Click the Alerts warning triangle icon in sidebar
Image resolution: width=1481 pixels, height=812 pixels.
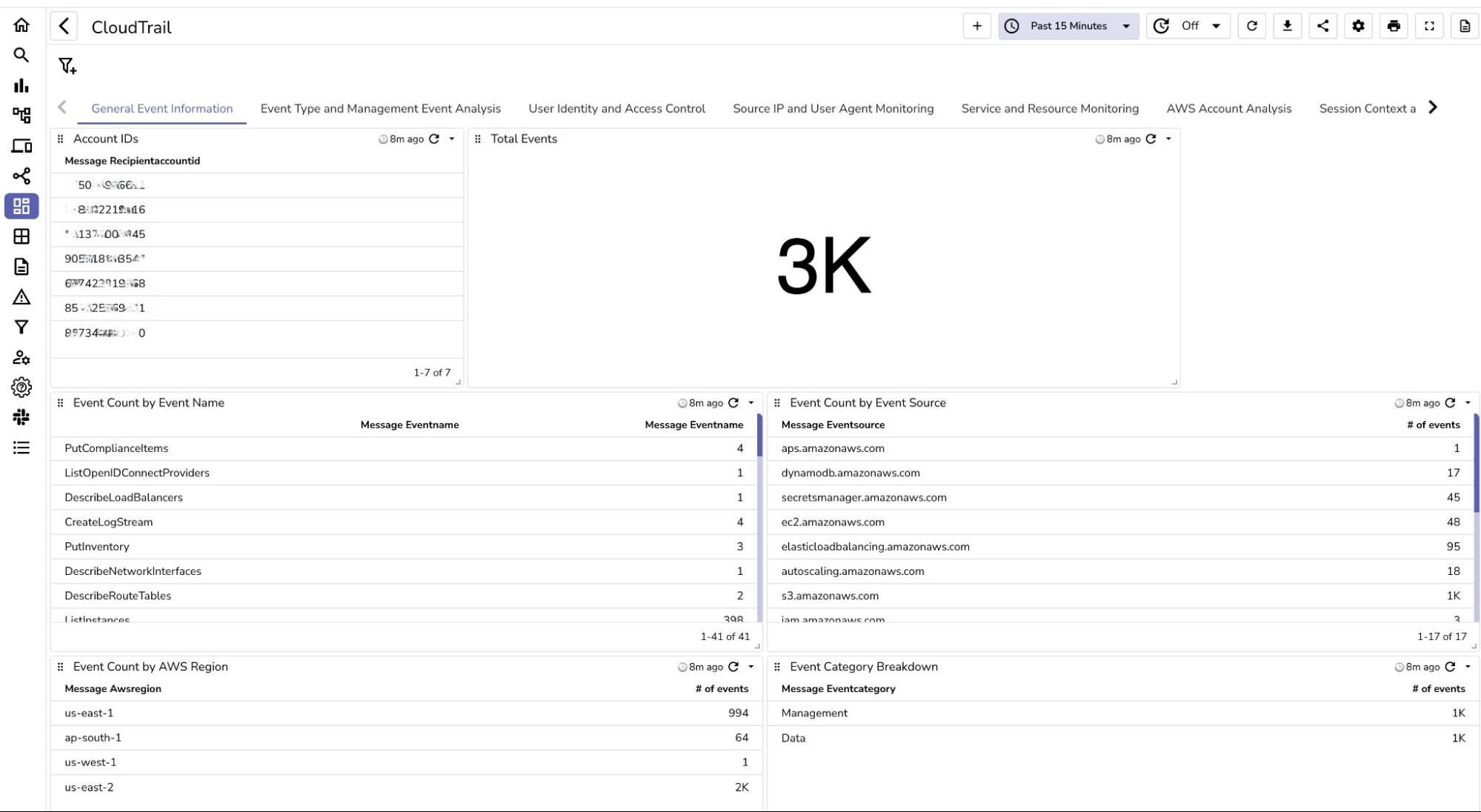tap(21, 297)
